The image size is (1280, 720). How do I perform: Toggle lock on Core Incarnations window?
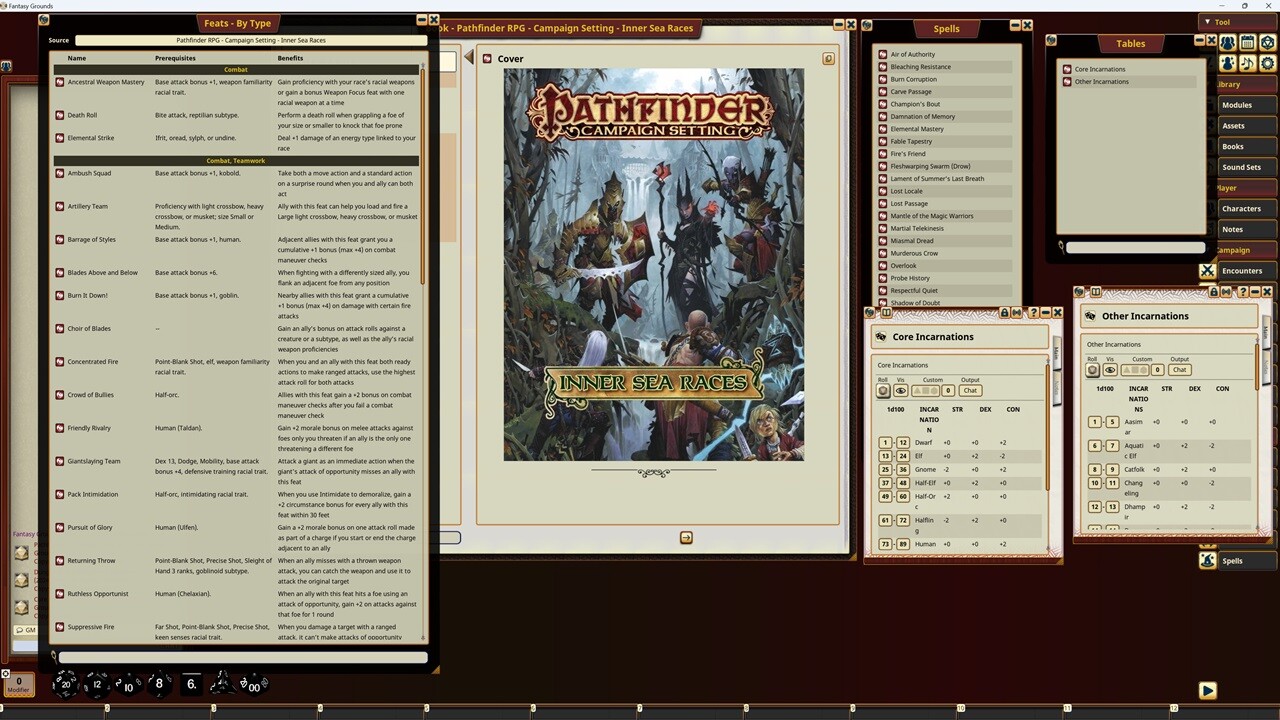1004,313
